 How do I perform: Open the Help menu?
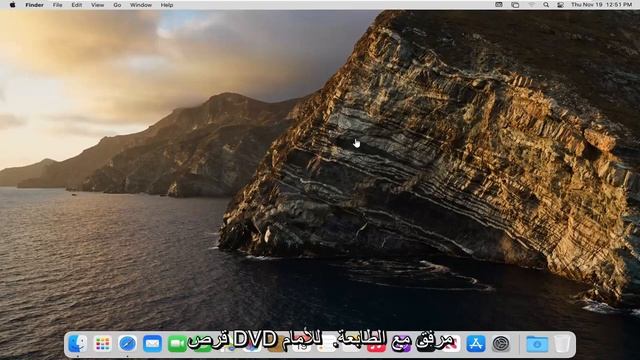tap(167, 5)
